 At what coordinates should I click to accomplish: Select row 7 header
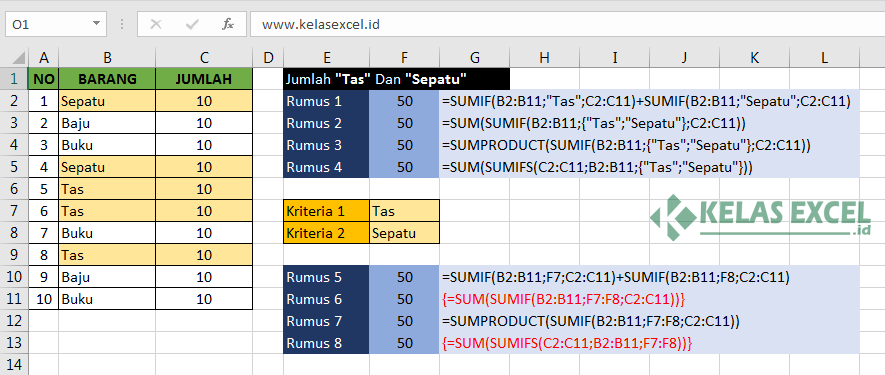tap(14, 211)
